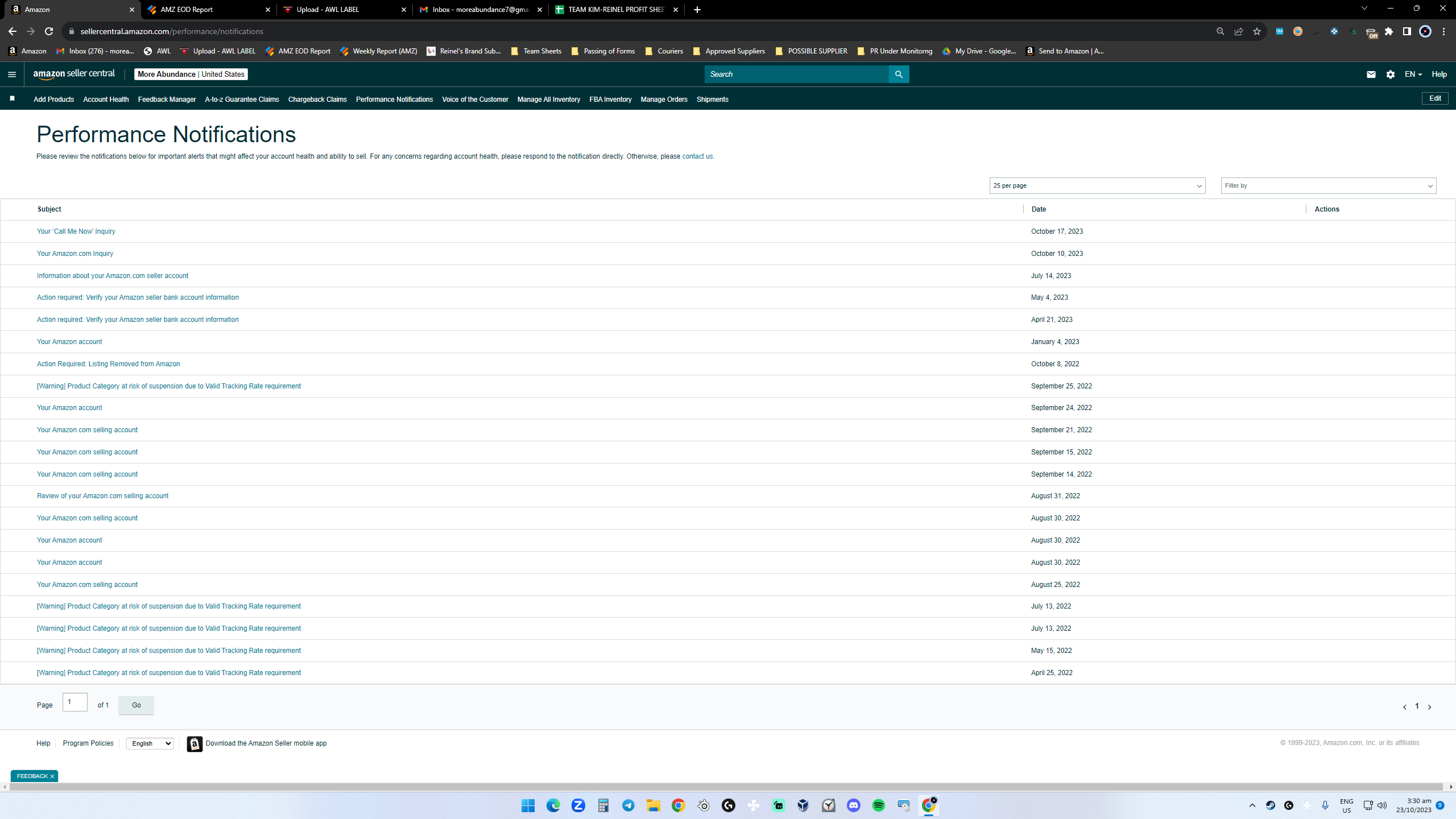Screen dimensions: 1456x819
Task: Click the Go button for pagination
Action: pos(136,705)
